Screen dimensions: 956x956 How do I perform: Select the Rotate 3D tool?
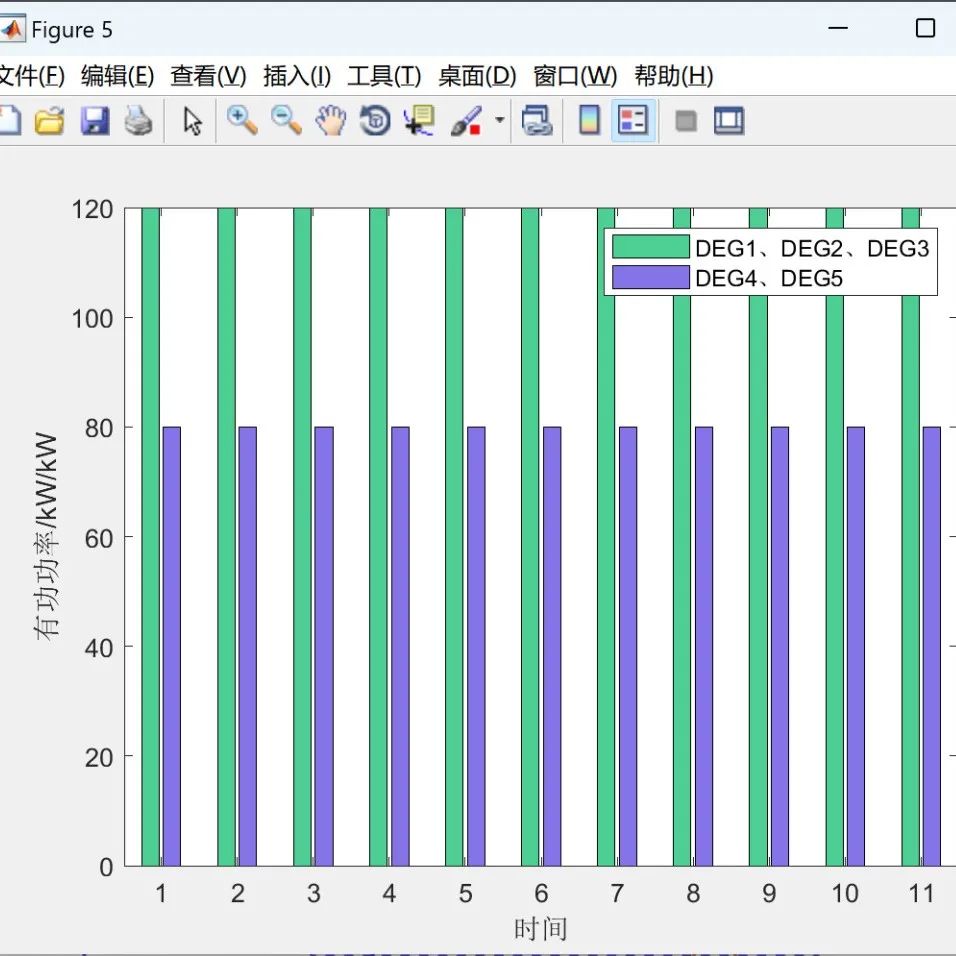point(375,120)
